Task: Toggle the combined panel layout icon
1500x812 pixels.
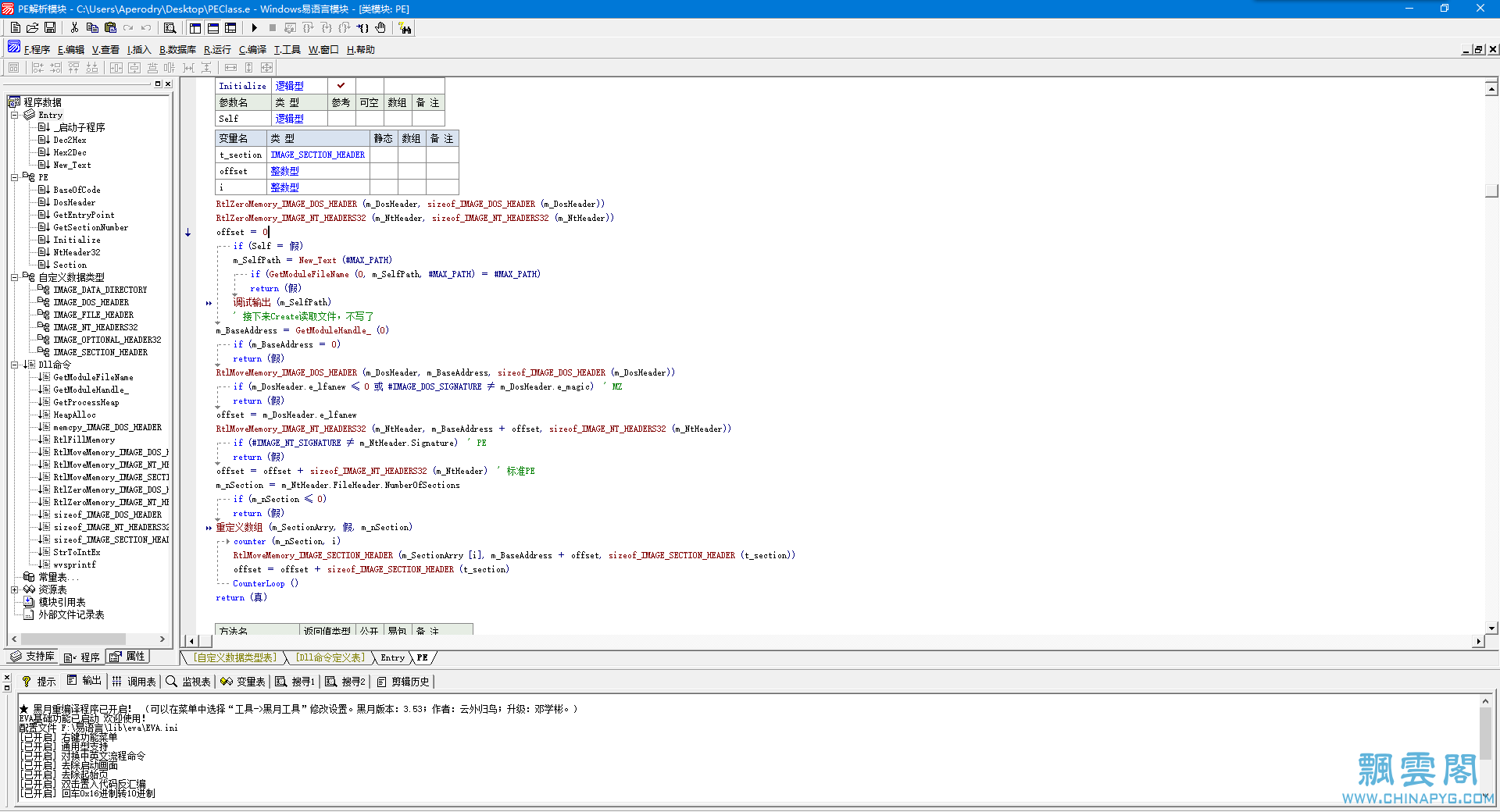Action: 230,28
